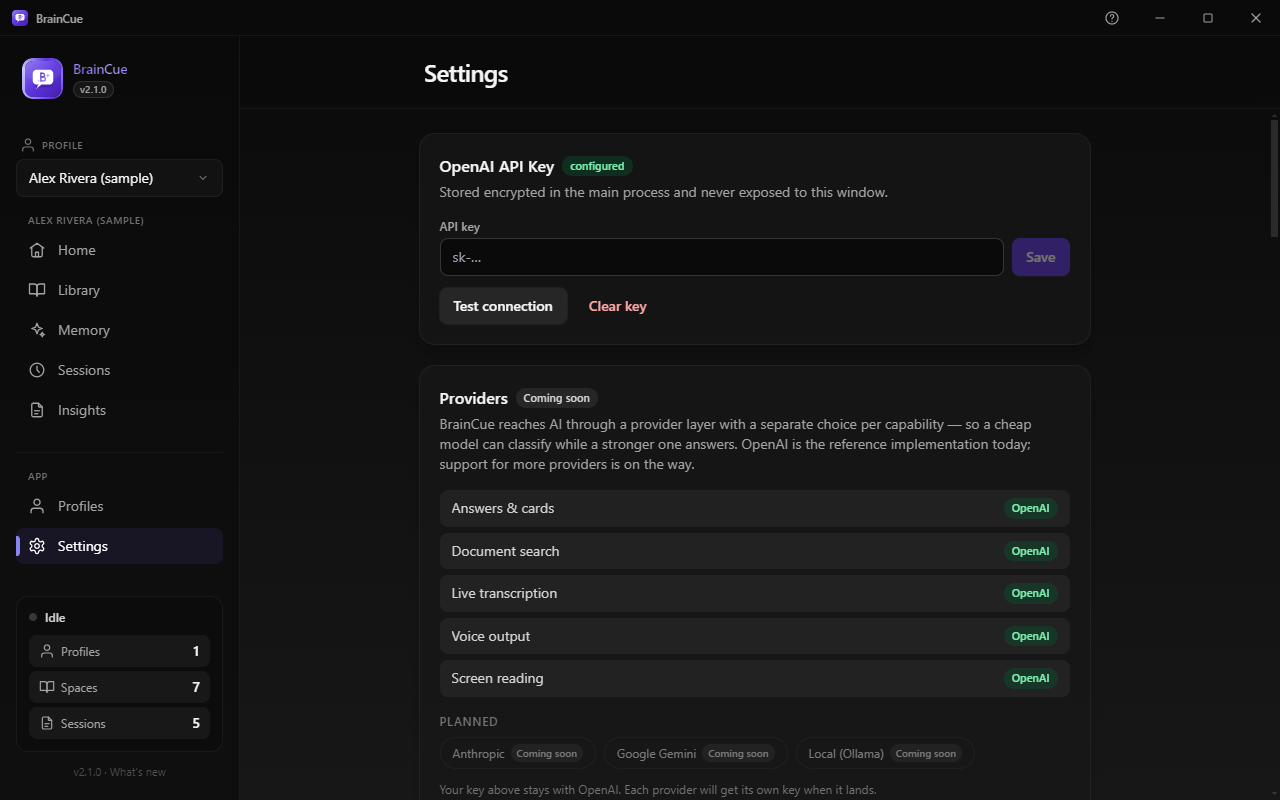Click the Idle status dot
The image size is (1280, 800).
tap(33, 617)
